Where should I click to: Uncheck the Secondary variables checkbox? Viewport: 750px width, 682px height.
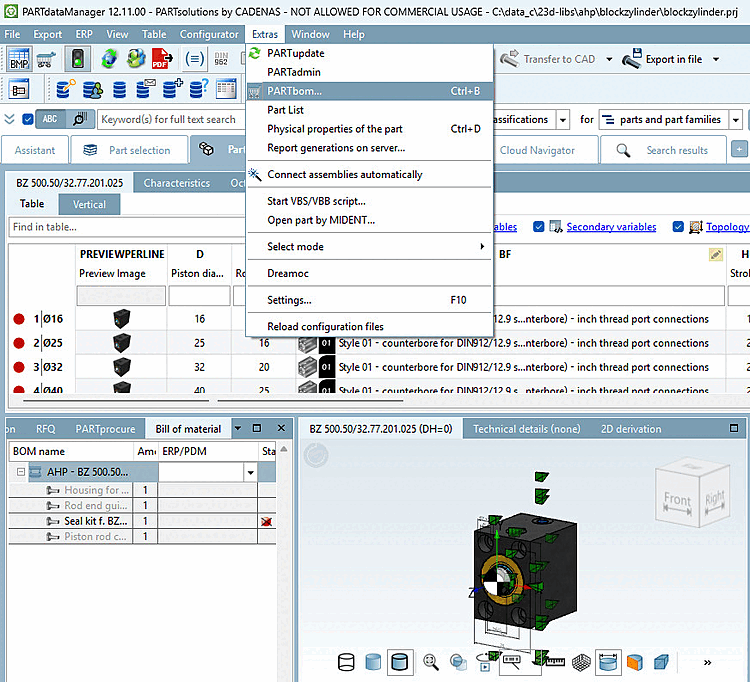539,227
